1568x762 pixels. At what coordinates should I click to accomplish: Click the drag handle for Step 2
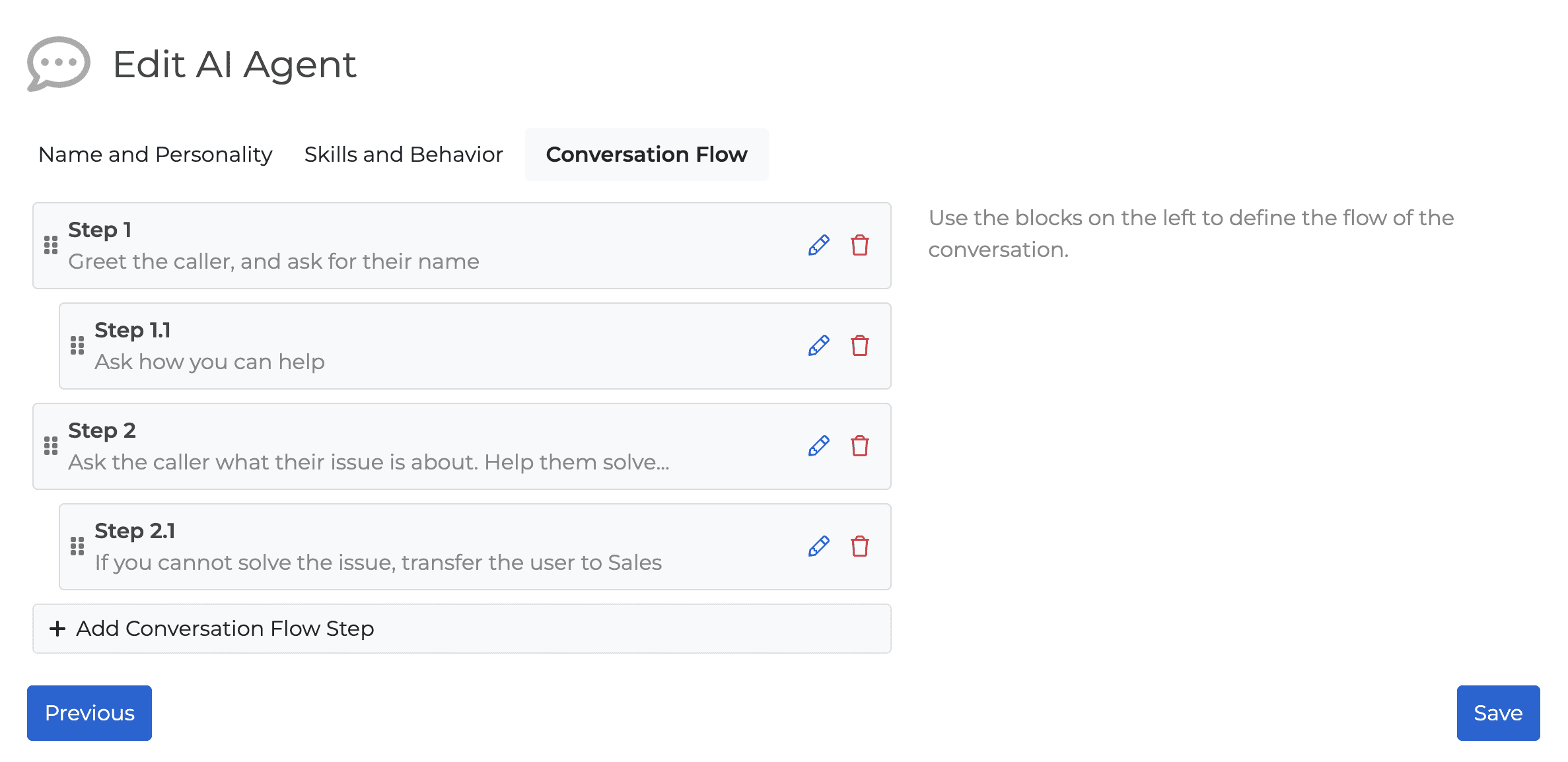point(51,446)
